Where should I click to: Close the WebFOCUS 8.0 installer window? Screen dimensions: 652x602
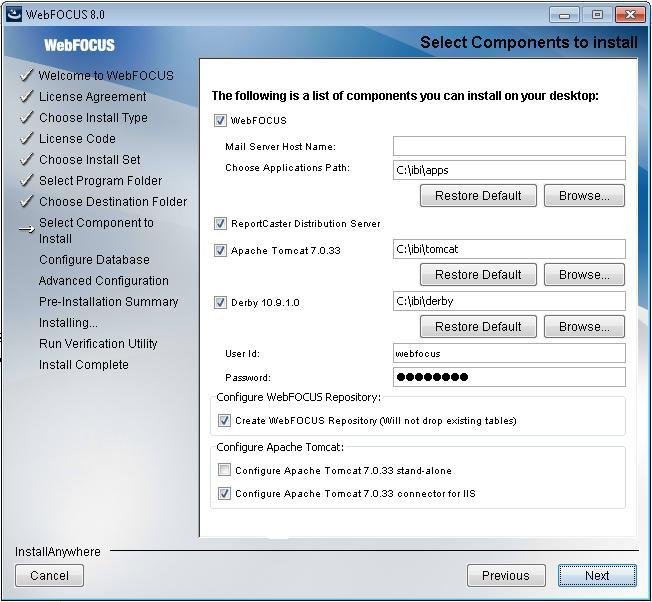tap(630, 15)
